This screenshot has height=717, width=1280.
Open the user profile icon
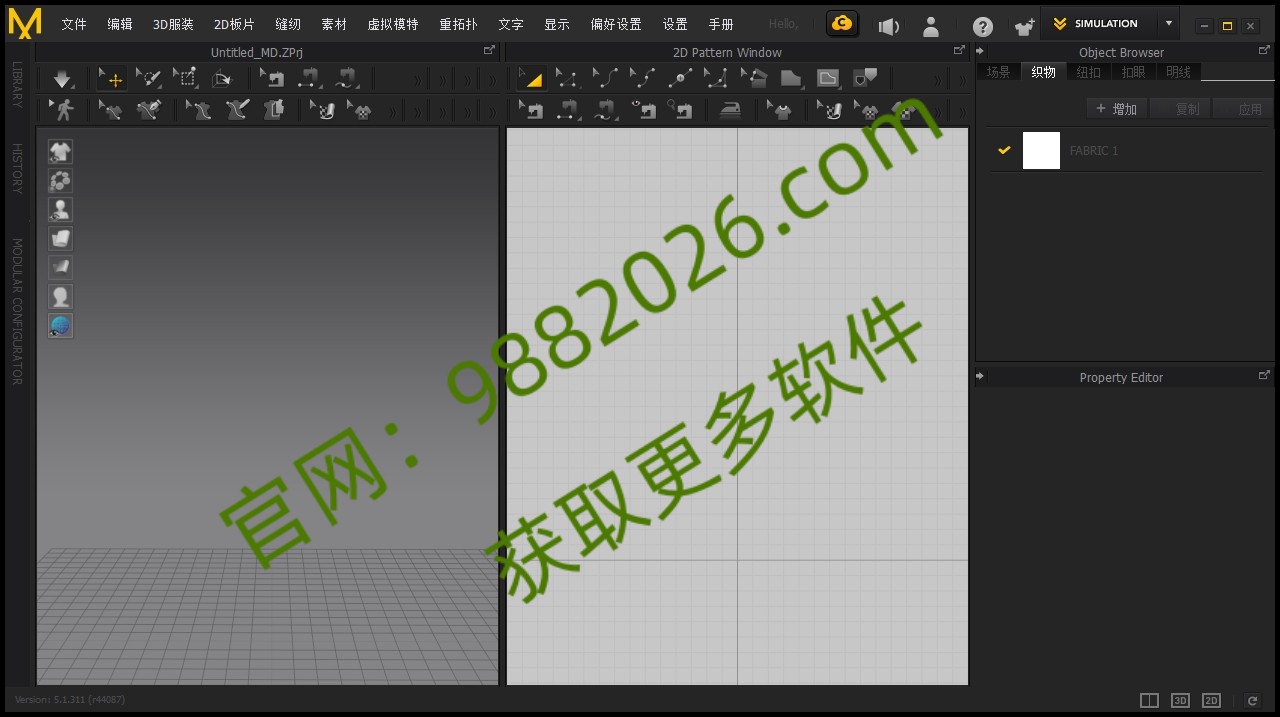point(931,27)
